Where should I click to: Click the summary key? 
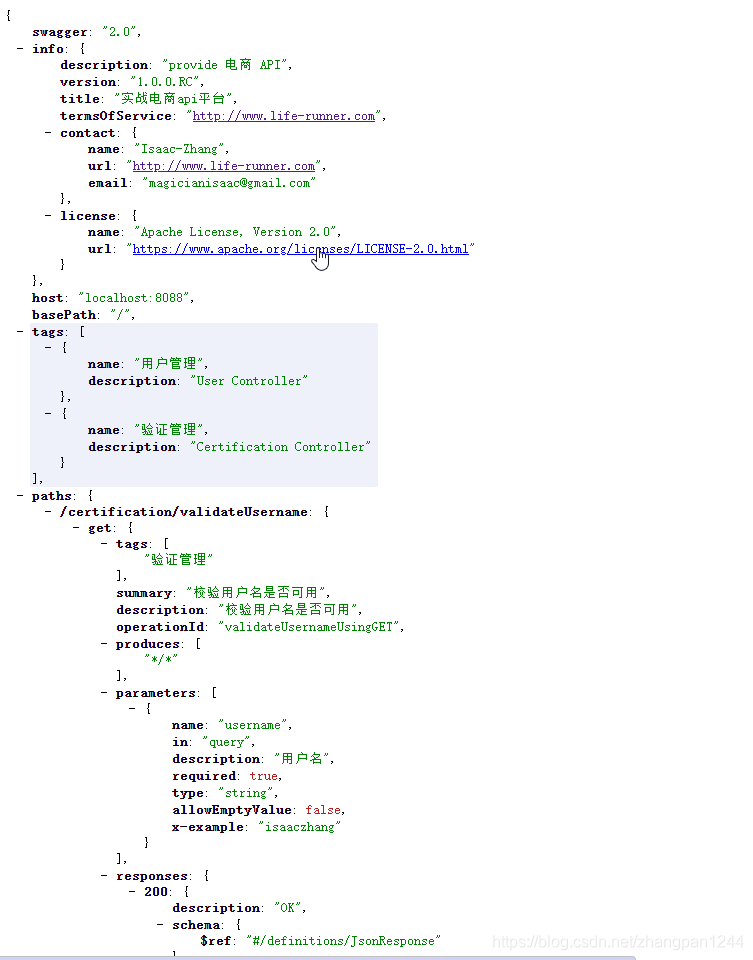click(144, 593)
